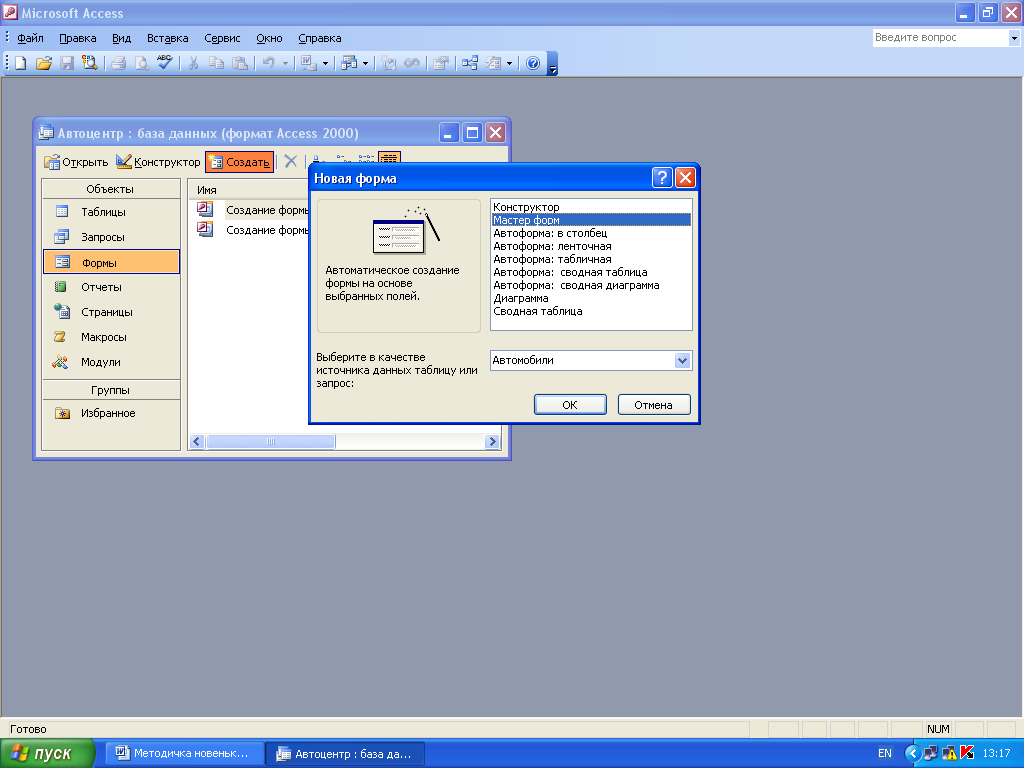Viewport: 1024px width, 768px height.
Task: Expand the Автомобили data source combo box
Action: 682,360
